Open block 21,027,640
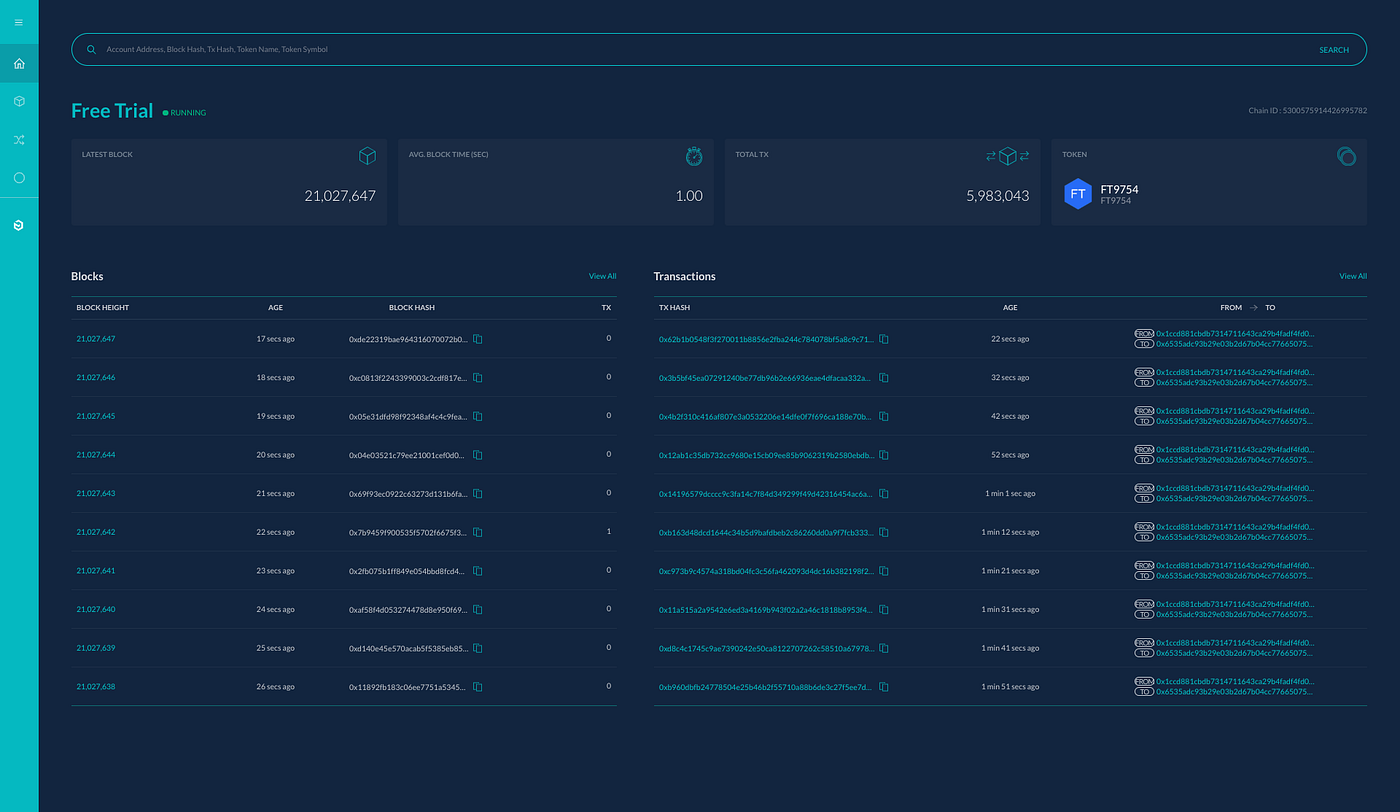This screenshot has height=812, width=1400. [x=96, y=609]
